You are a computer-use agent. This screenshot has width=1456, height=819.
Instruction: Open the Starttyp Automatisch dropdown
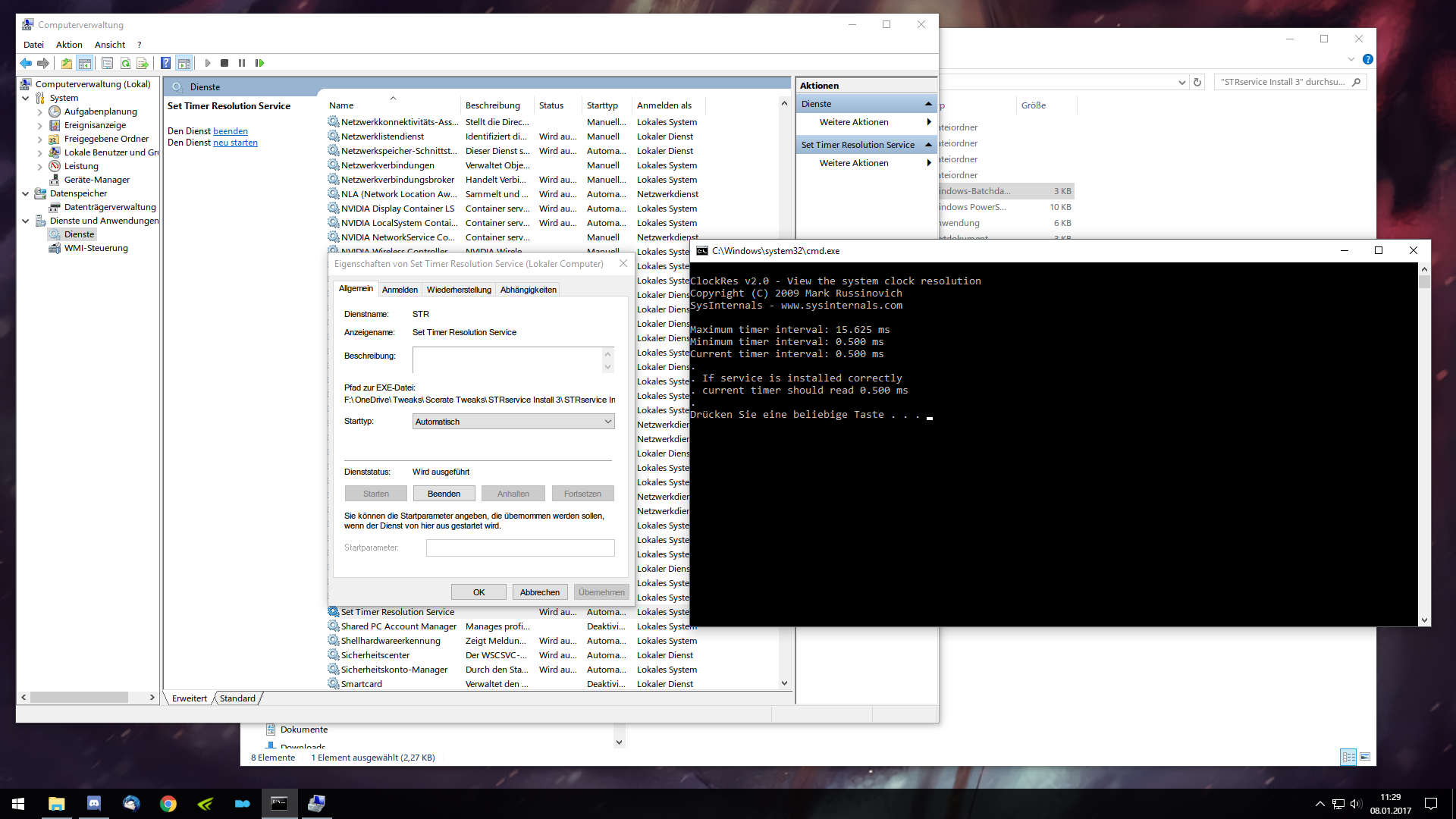coord(513,422)
